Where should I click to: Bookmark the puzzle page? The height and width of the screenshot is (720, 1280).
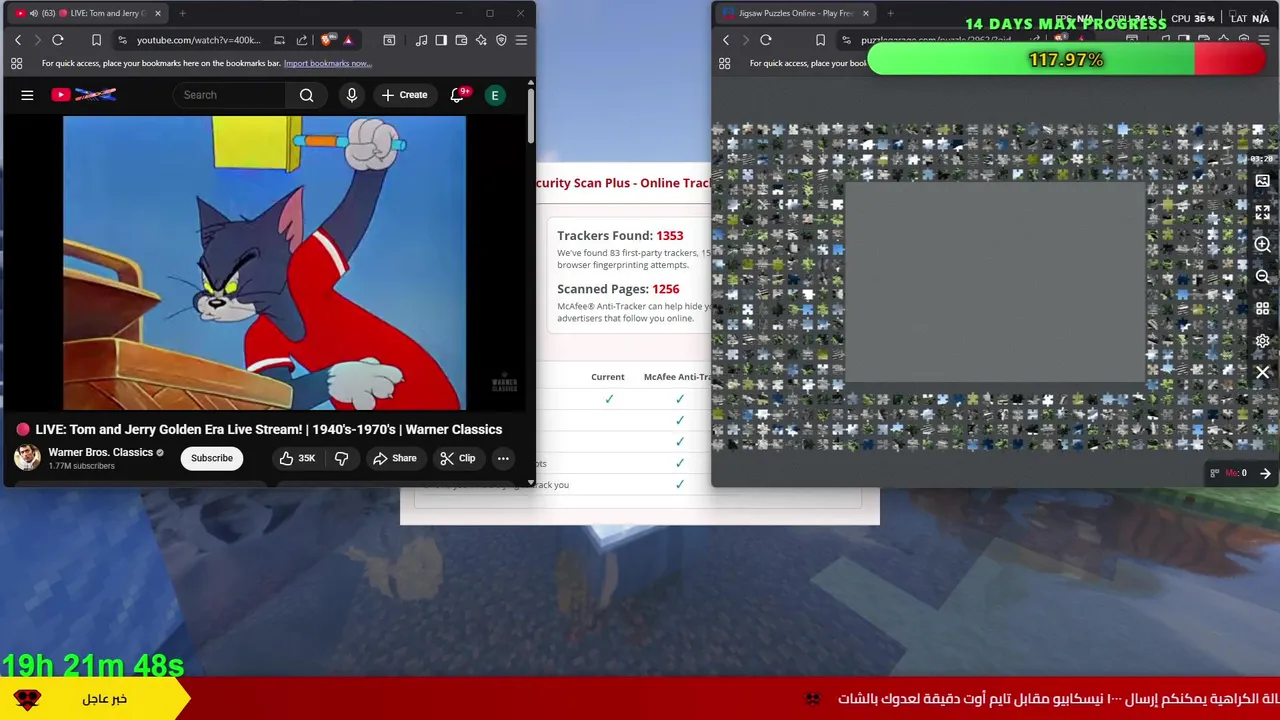point(820,40)
